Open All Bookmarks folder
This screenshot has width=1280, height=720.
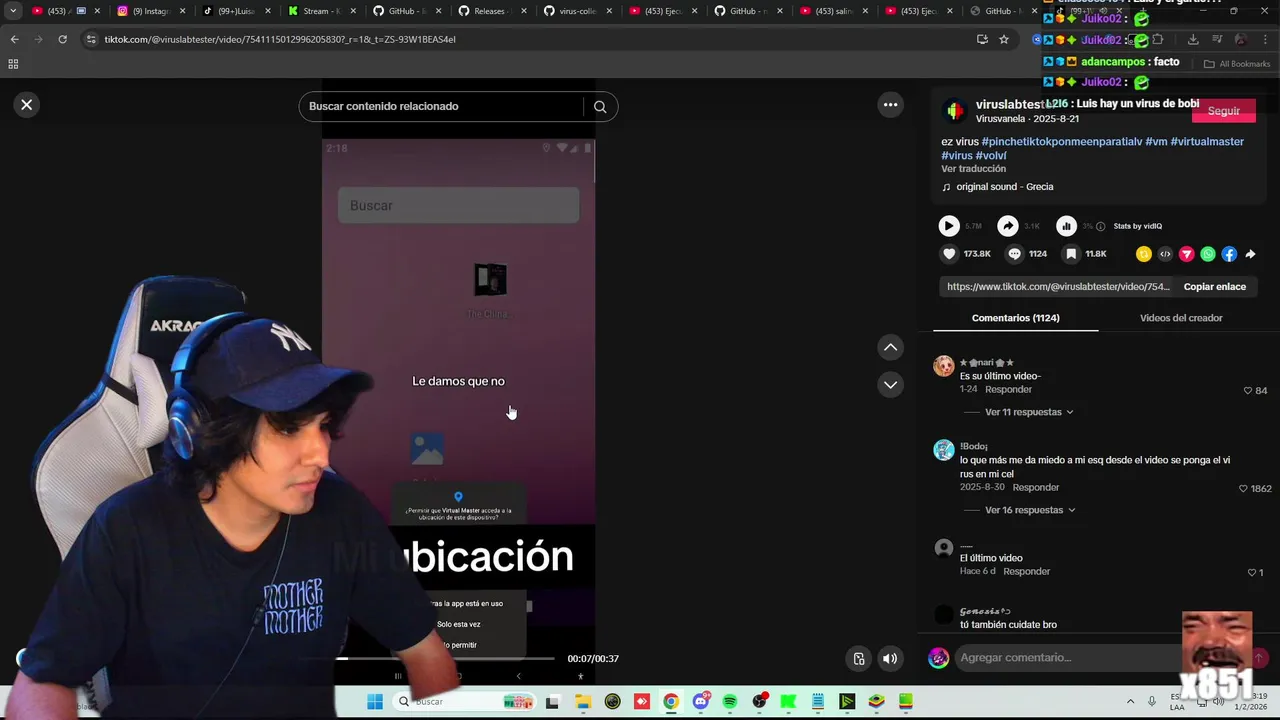coord(1236,64)
